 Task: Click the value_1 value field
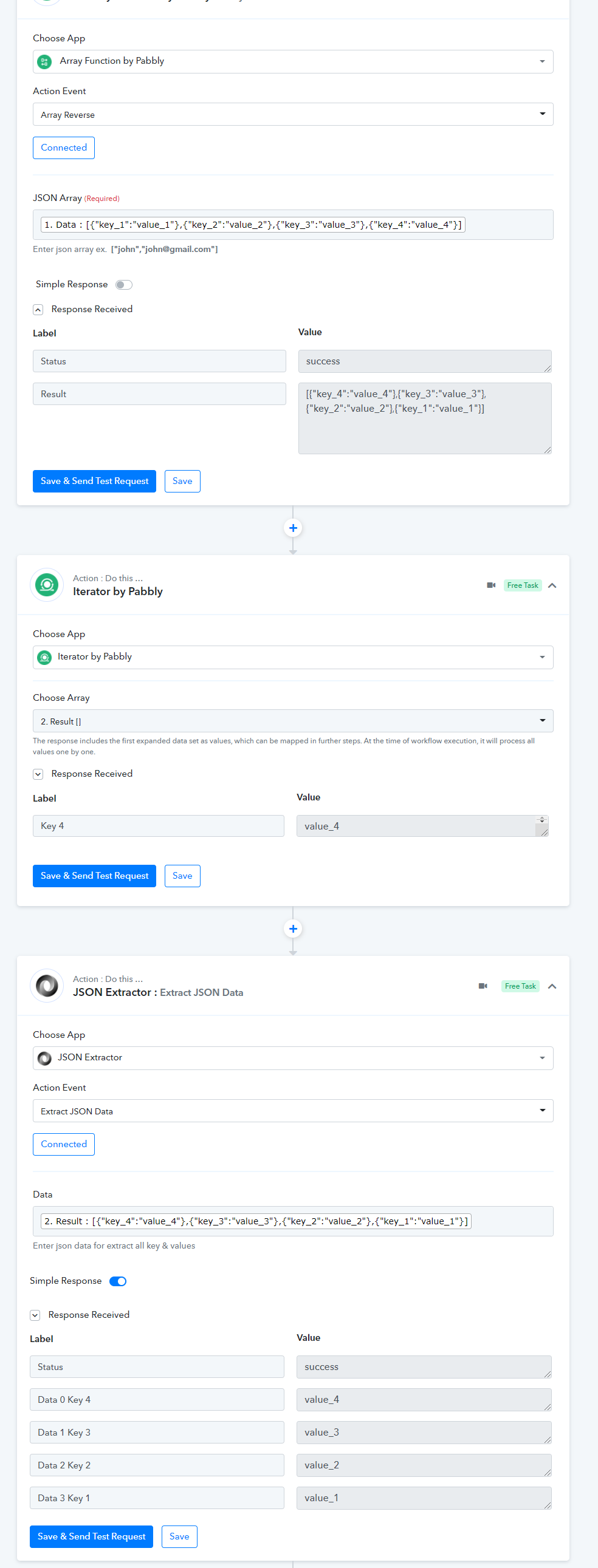(x=424, y=1498)
